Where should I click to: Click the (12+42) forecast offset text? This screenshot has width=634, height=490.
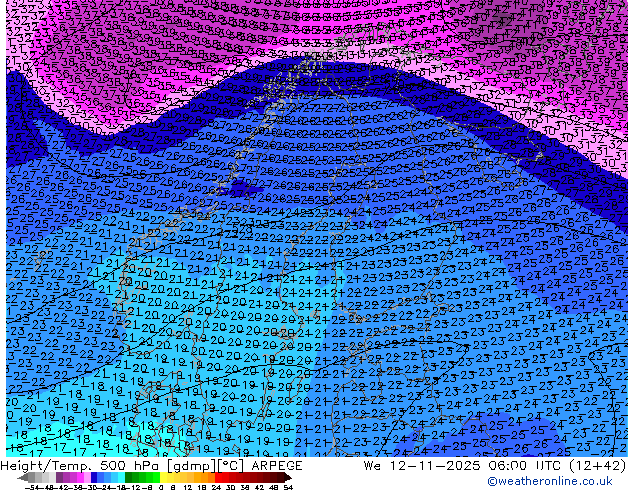(x=597, y=466)
